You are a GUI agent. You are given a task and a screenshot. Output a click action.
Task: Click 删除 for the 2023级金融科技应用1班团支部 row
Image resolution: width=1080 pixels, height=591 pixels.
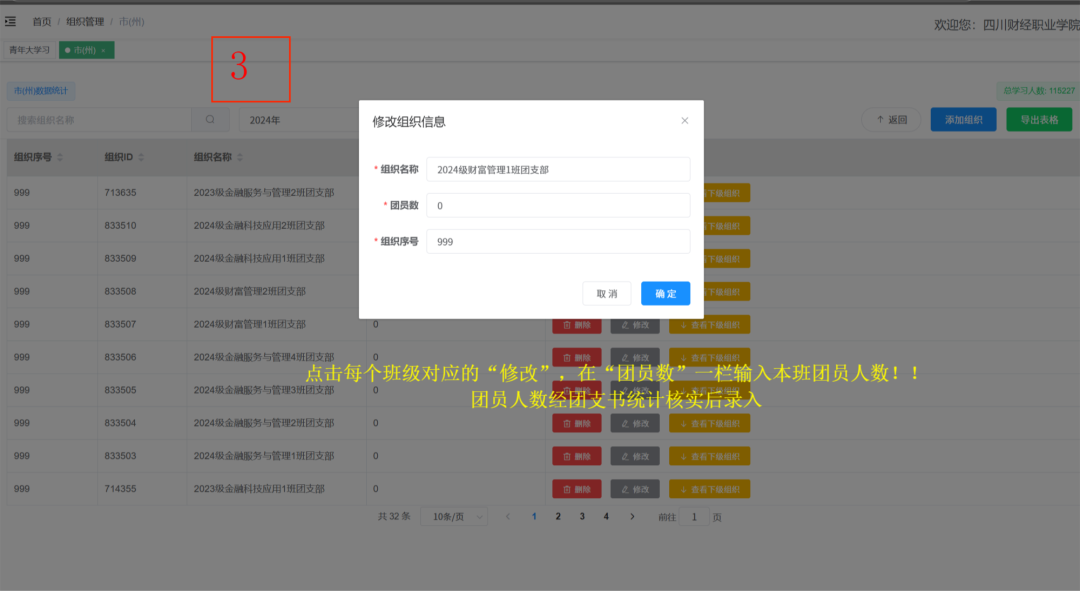coord(577,489)
